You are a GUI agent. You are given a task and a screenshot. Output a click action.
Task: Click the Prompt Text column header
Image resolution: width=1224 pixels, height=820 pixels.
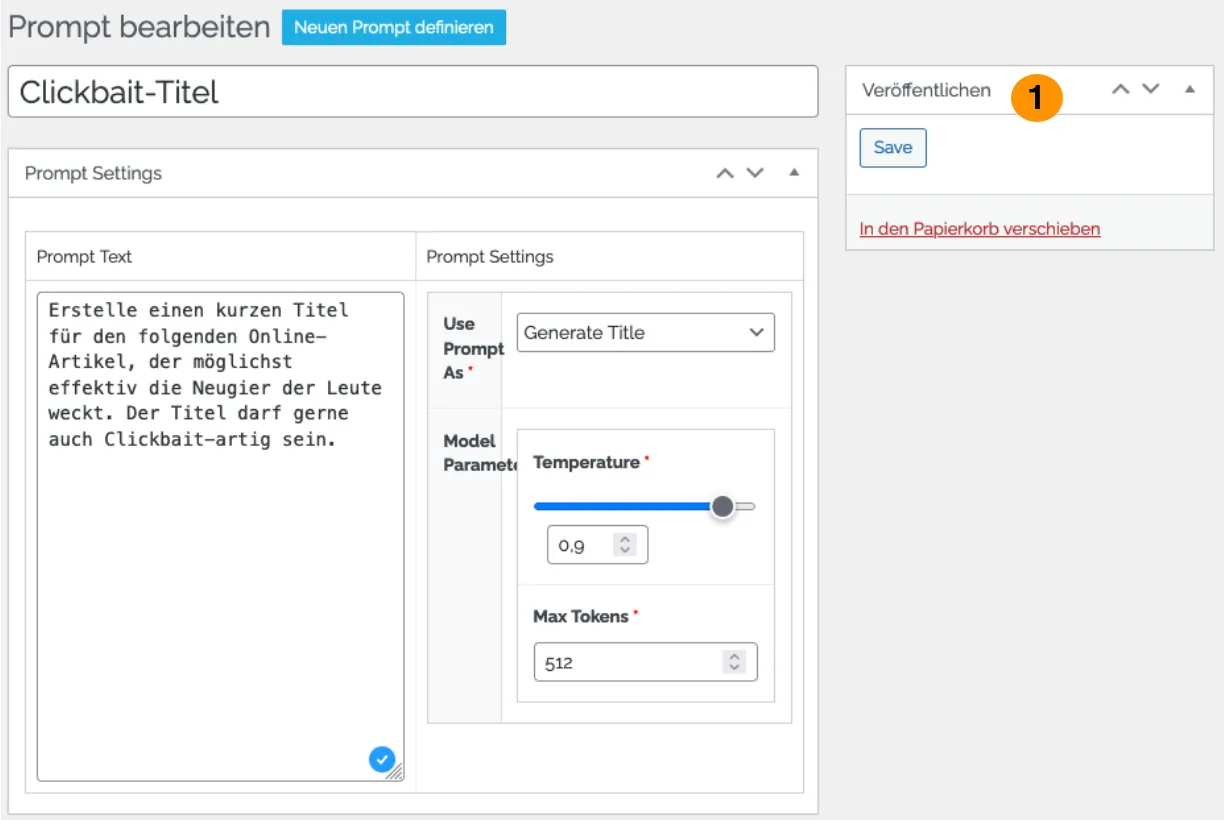84,257
